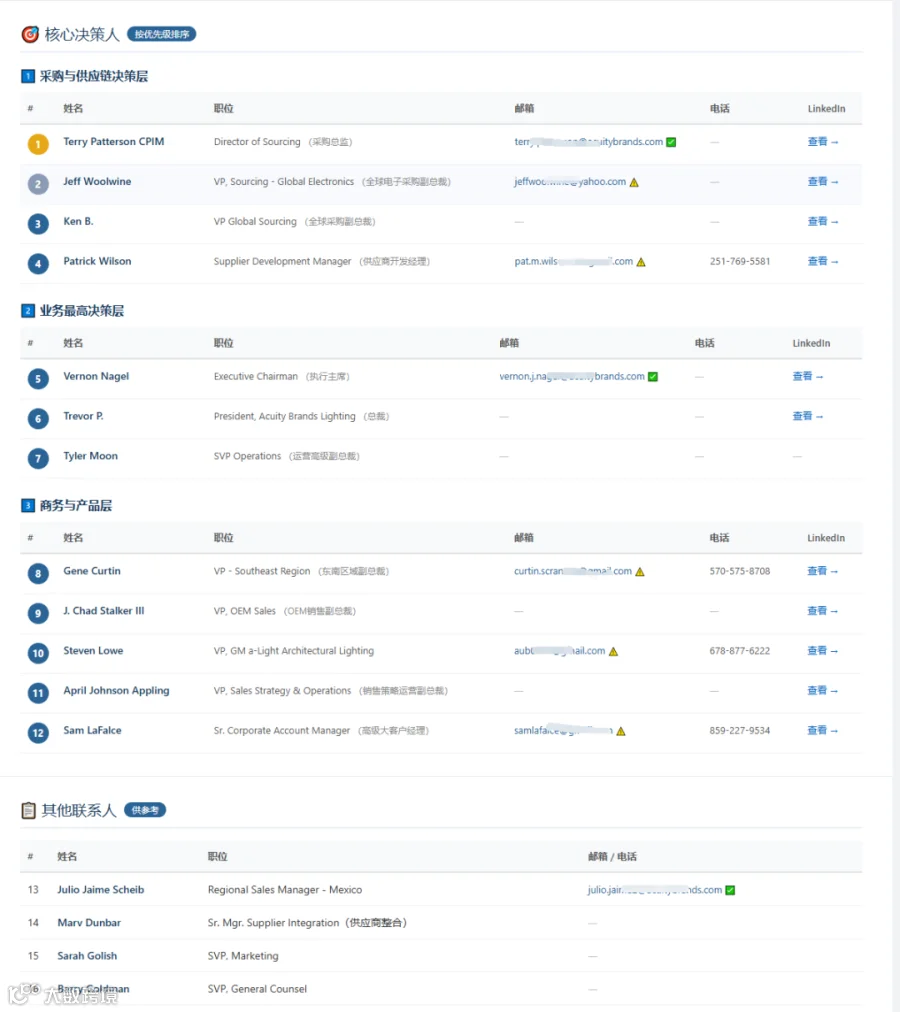Click title SVP Operations

[x=247, y=456]
